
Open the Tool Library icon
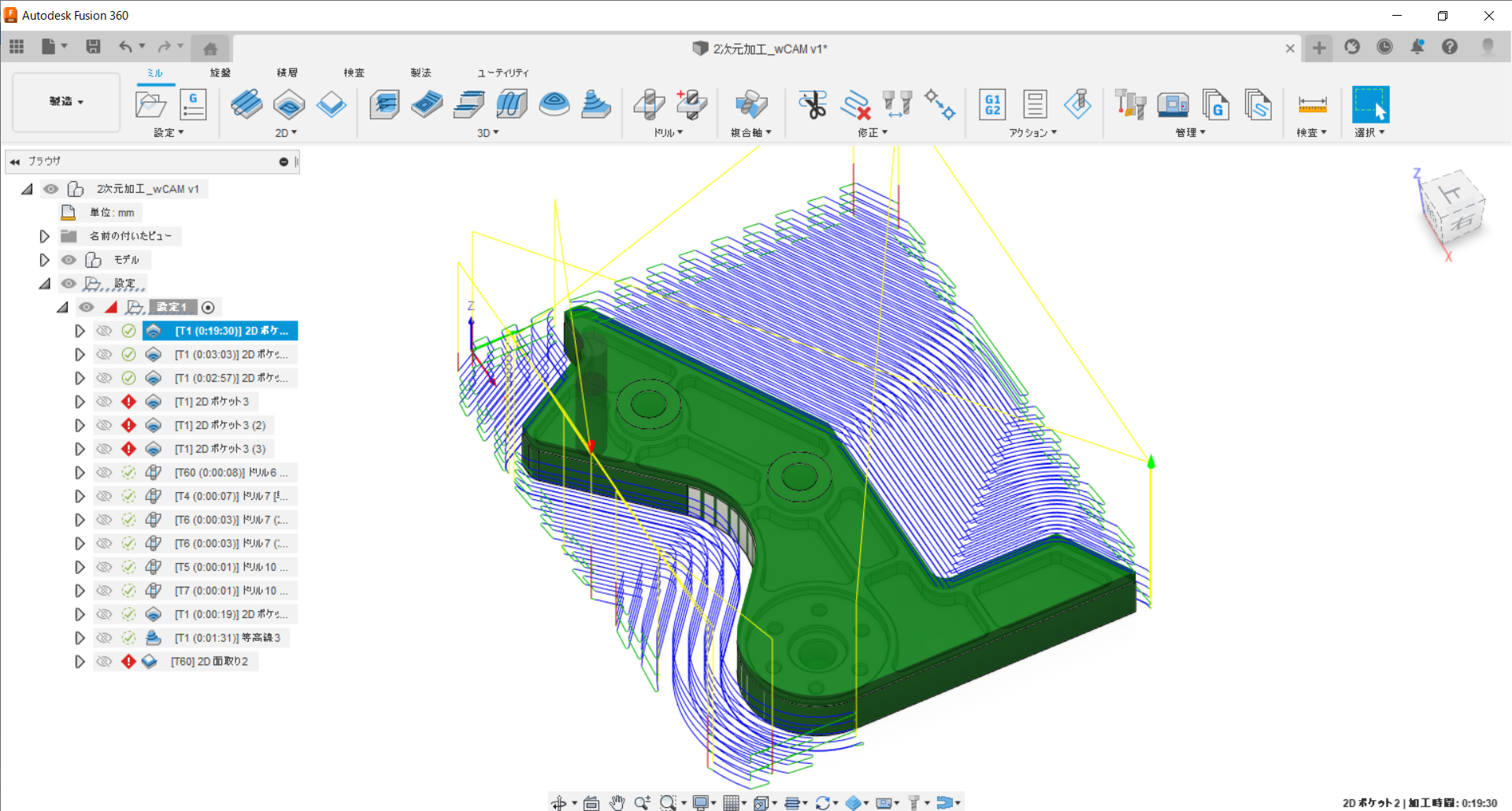[1130, 104]
